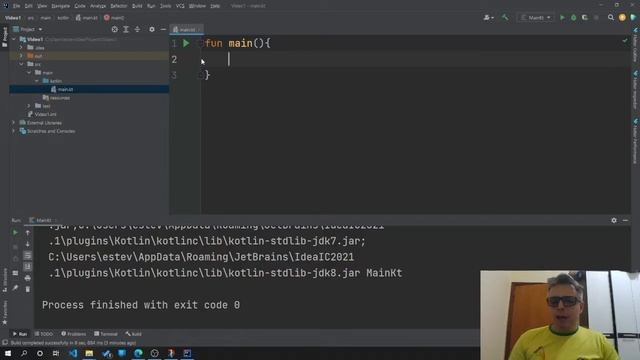Click the green Run gutter icon beside fun main
Viewport: 640px width, 360px height.
click(186, 43)
